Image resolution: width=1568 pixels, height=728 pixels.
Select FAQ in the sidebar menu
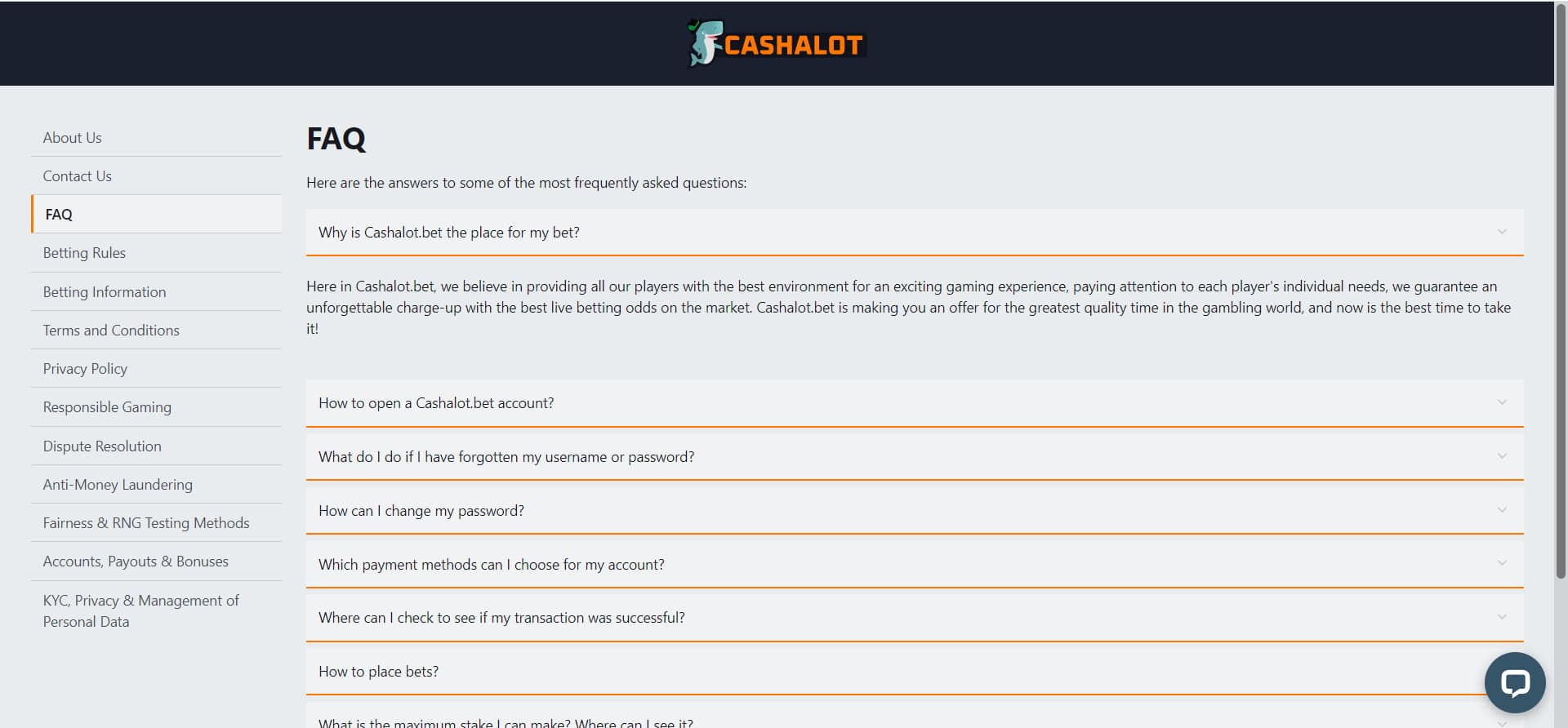pyautogui.click(x=157, y=214)
